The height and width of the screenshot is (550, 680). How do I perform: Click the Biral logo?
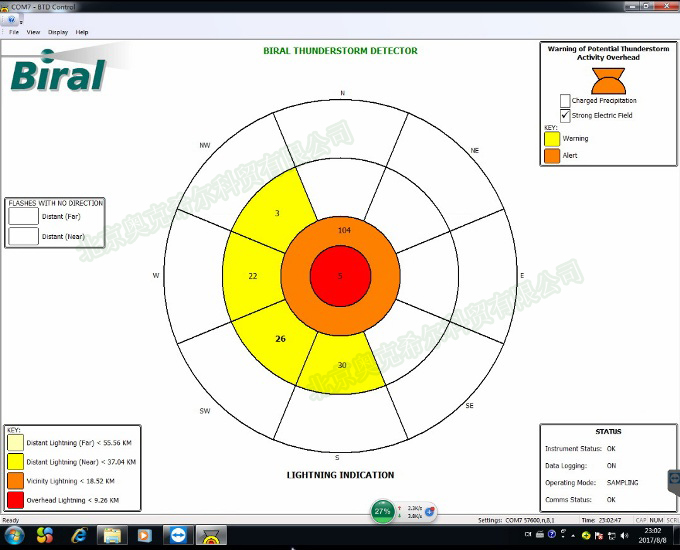[x=59, y=71]
